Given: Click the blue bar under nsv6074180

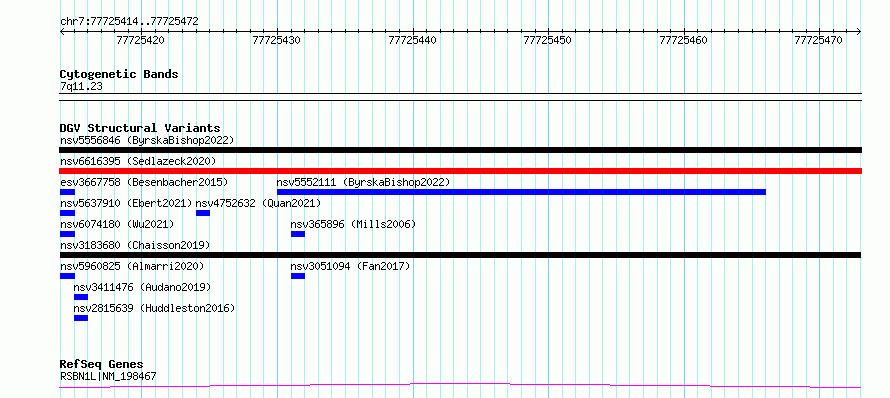Looking at the screenshot, I should (x=67, y=234).
